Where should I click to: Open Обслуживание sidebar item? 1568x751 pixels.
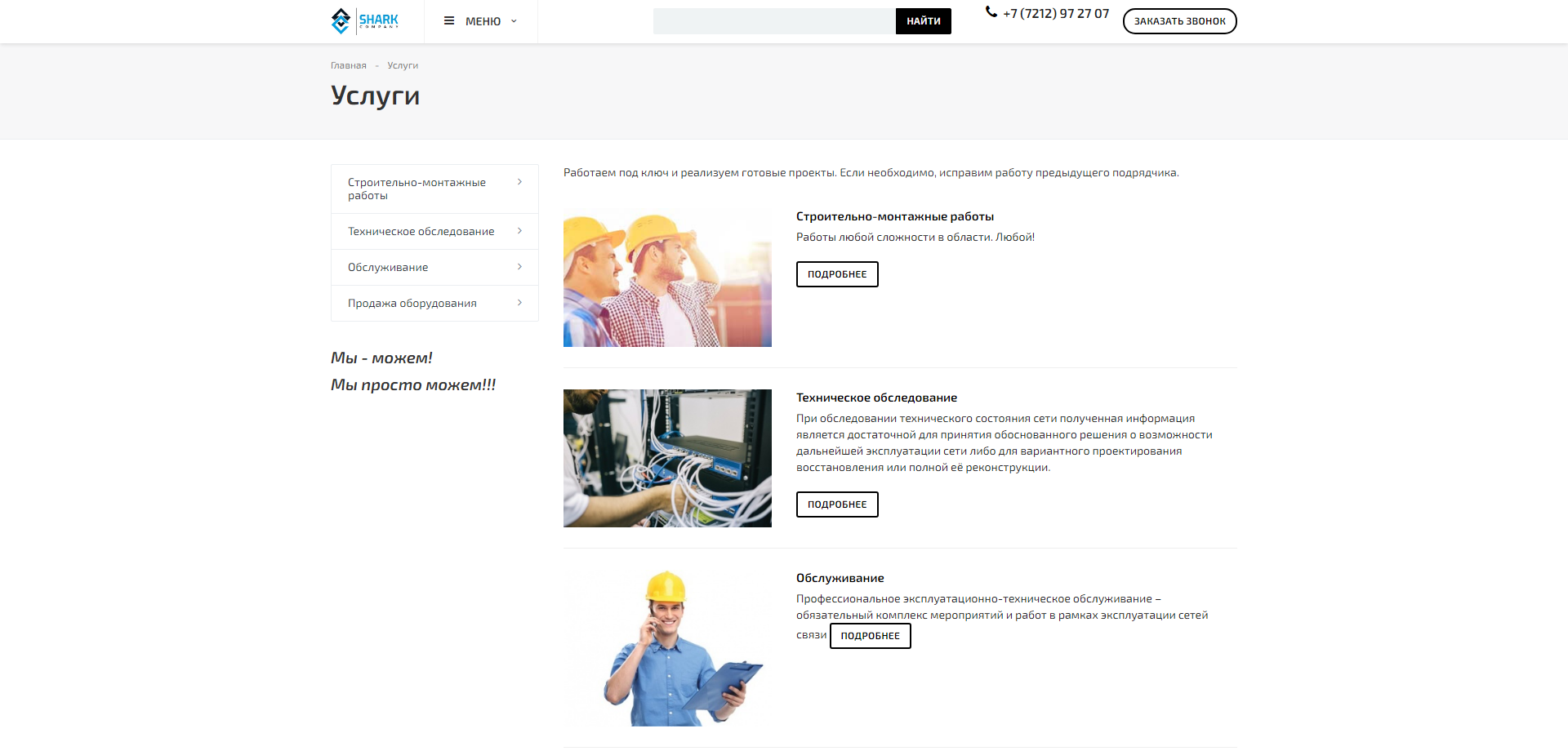click(434, 267)
